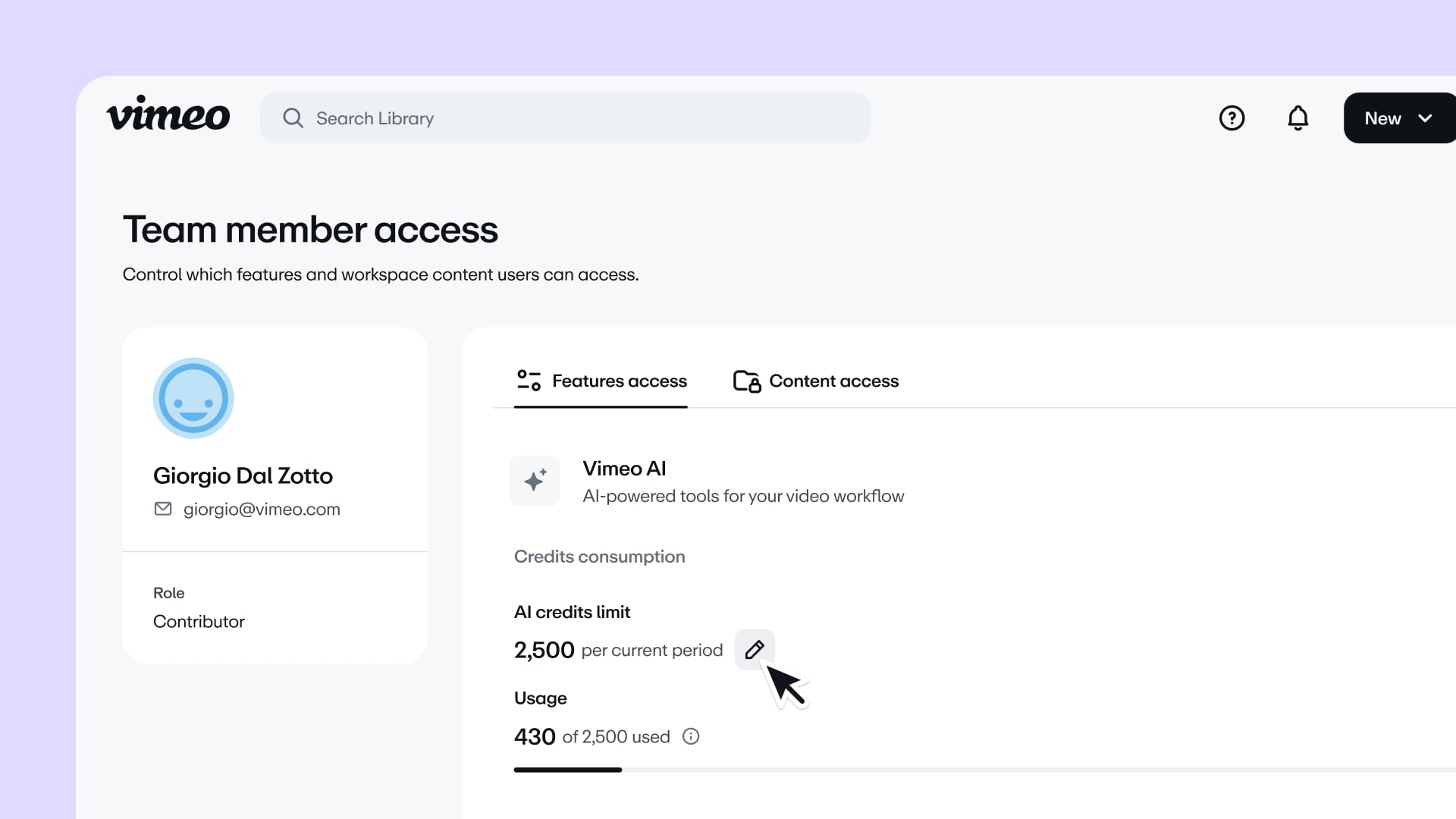Click the Team member access heading
This screenshot has width=1456, height=819.
tap(310, 230)
